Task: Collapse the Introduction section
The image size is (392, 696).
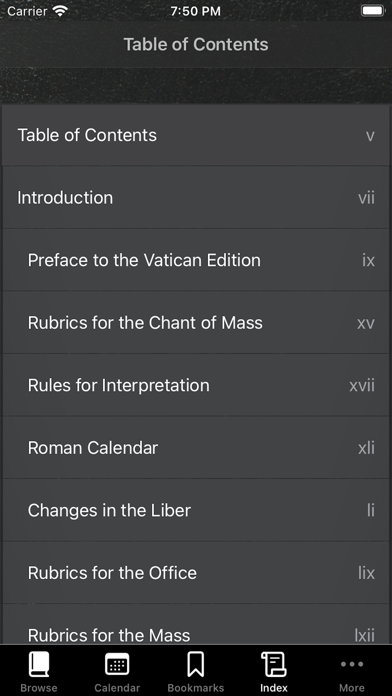Action: (196, 198)
